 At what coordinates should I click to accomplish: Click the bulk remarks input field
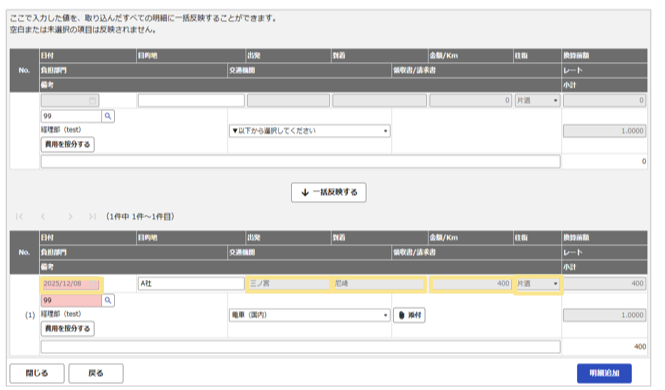tap(300, 162)
